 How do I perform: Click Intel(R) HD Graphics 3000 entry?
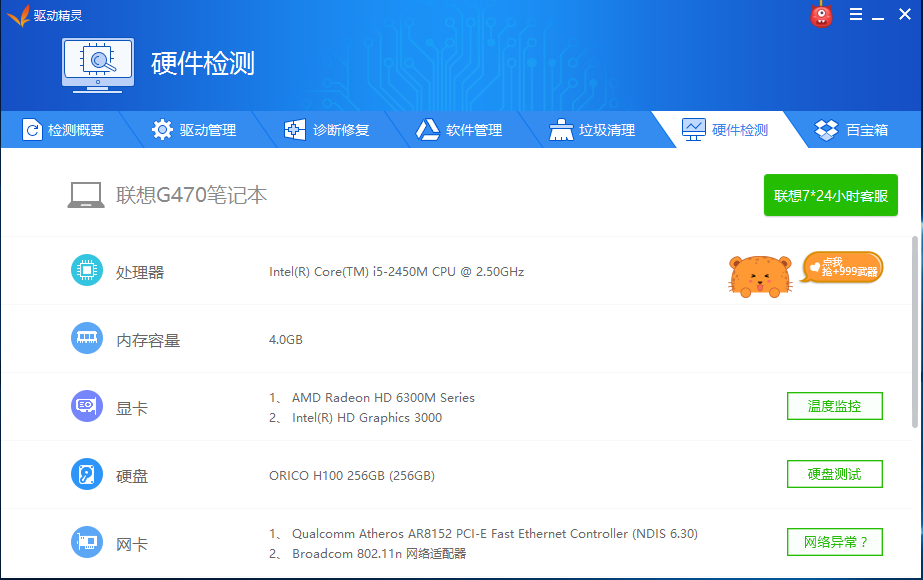pyautogui.click(x=367, y=417)
